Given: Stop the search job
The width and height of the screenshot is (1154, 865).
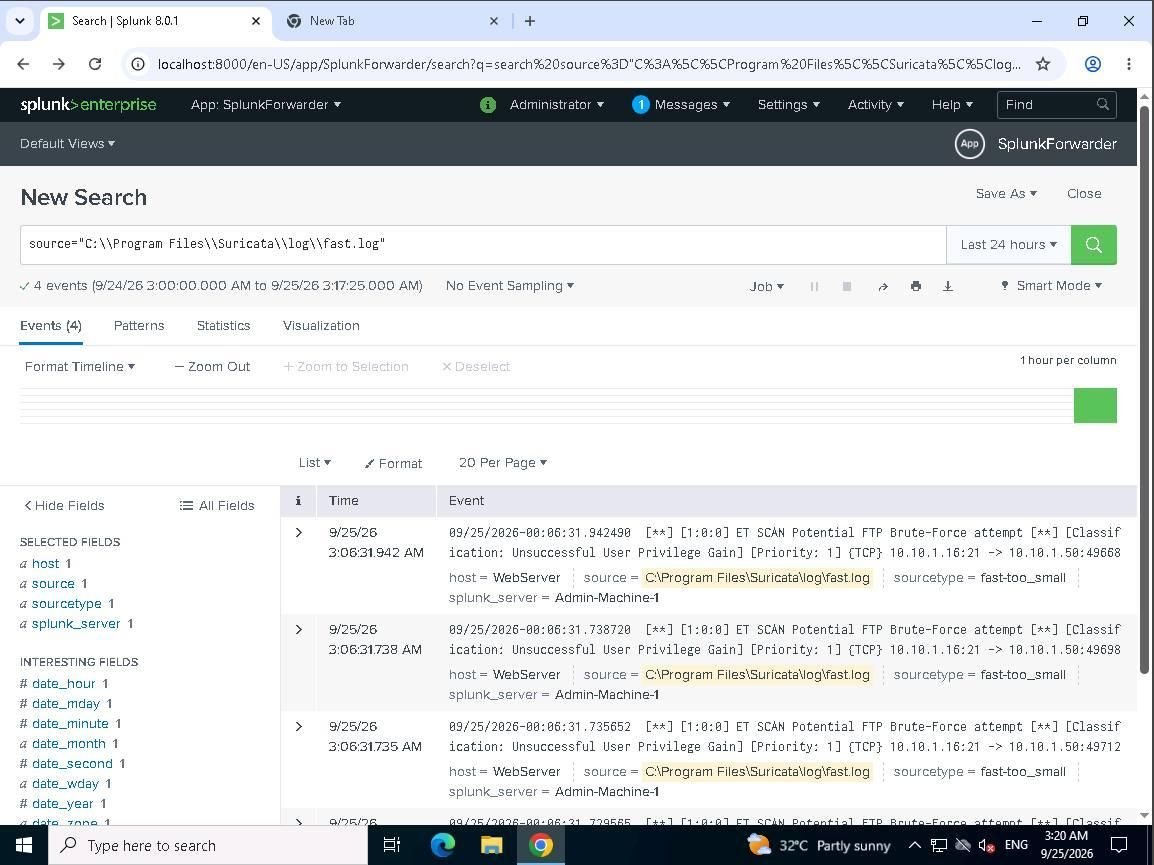Looking at the screenshot, I should 846,286.
